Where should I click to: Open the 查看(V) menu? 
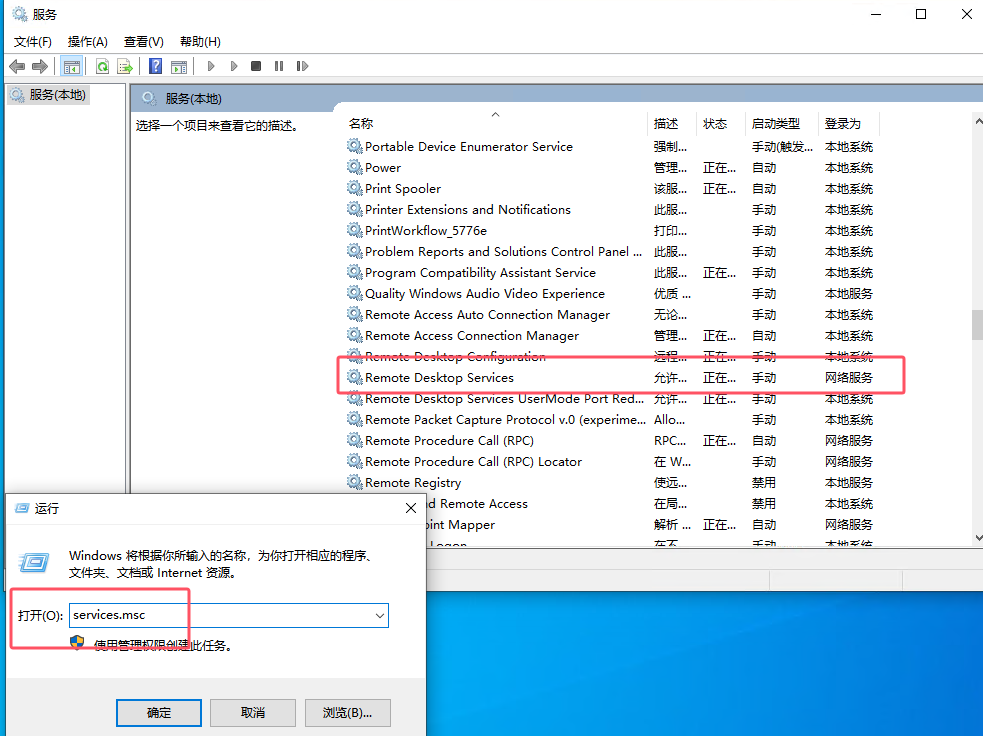pyautogui.click(x=144, y=42)
